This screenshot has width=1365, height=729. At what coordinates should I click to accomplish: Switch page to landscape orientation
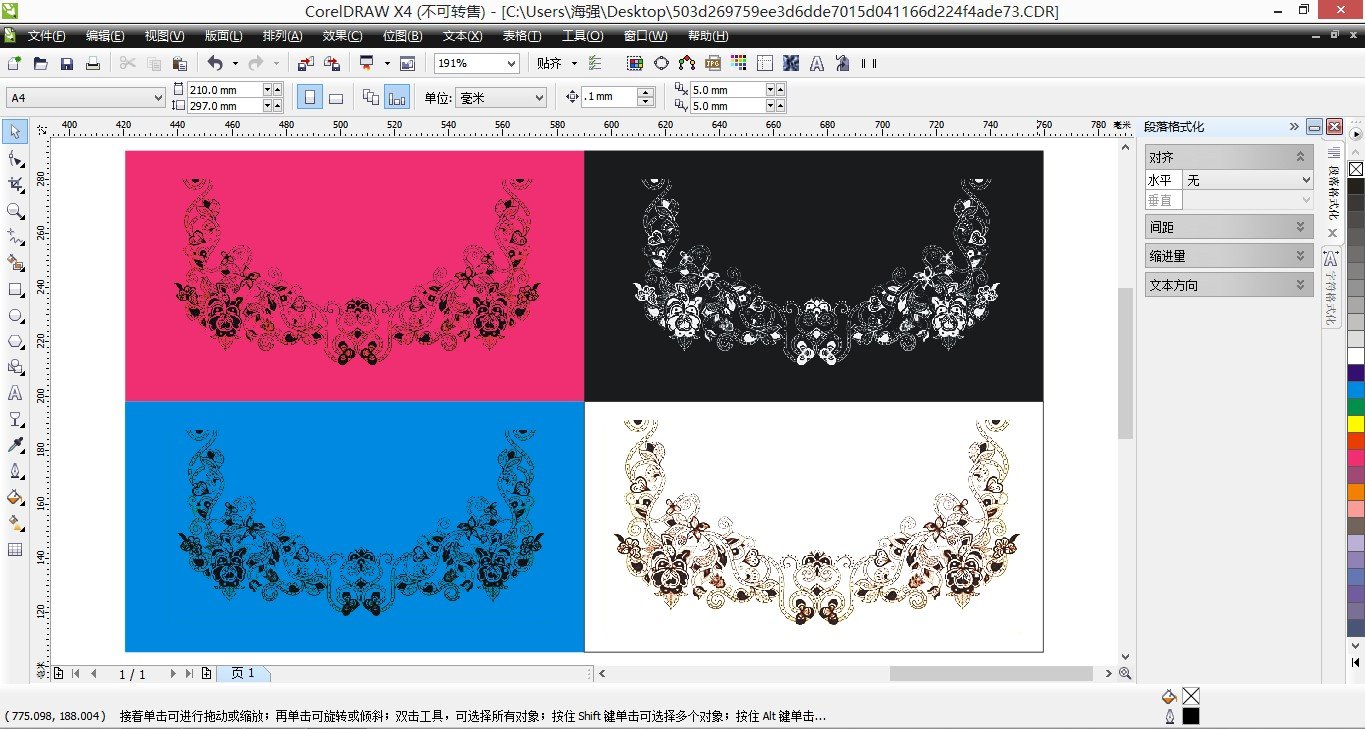click(336, 97)
